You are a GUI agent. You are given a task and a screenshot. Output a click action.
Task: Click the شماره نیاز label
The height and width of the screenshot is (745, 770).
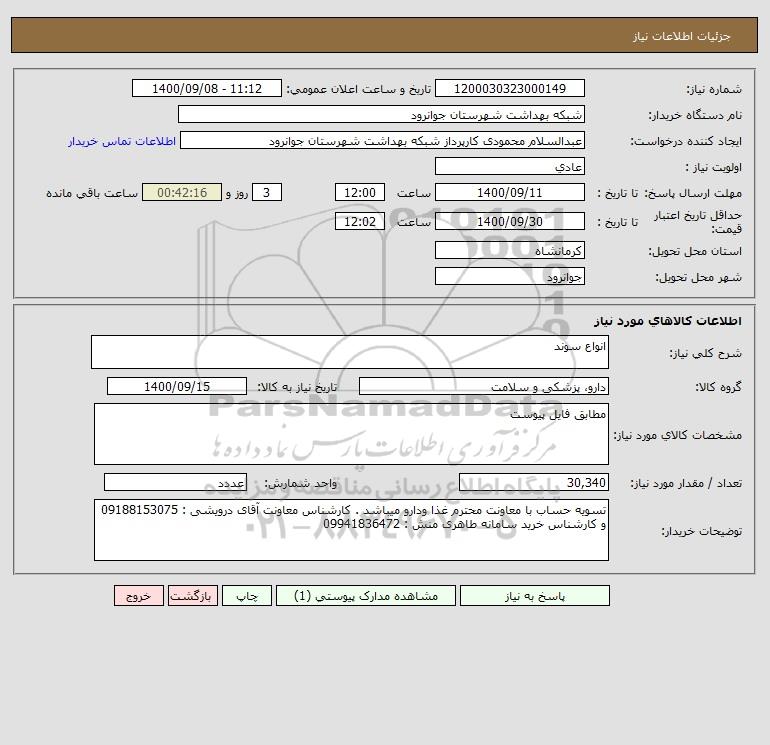tap(714, 89)
